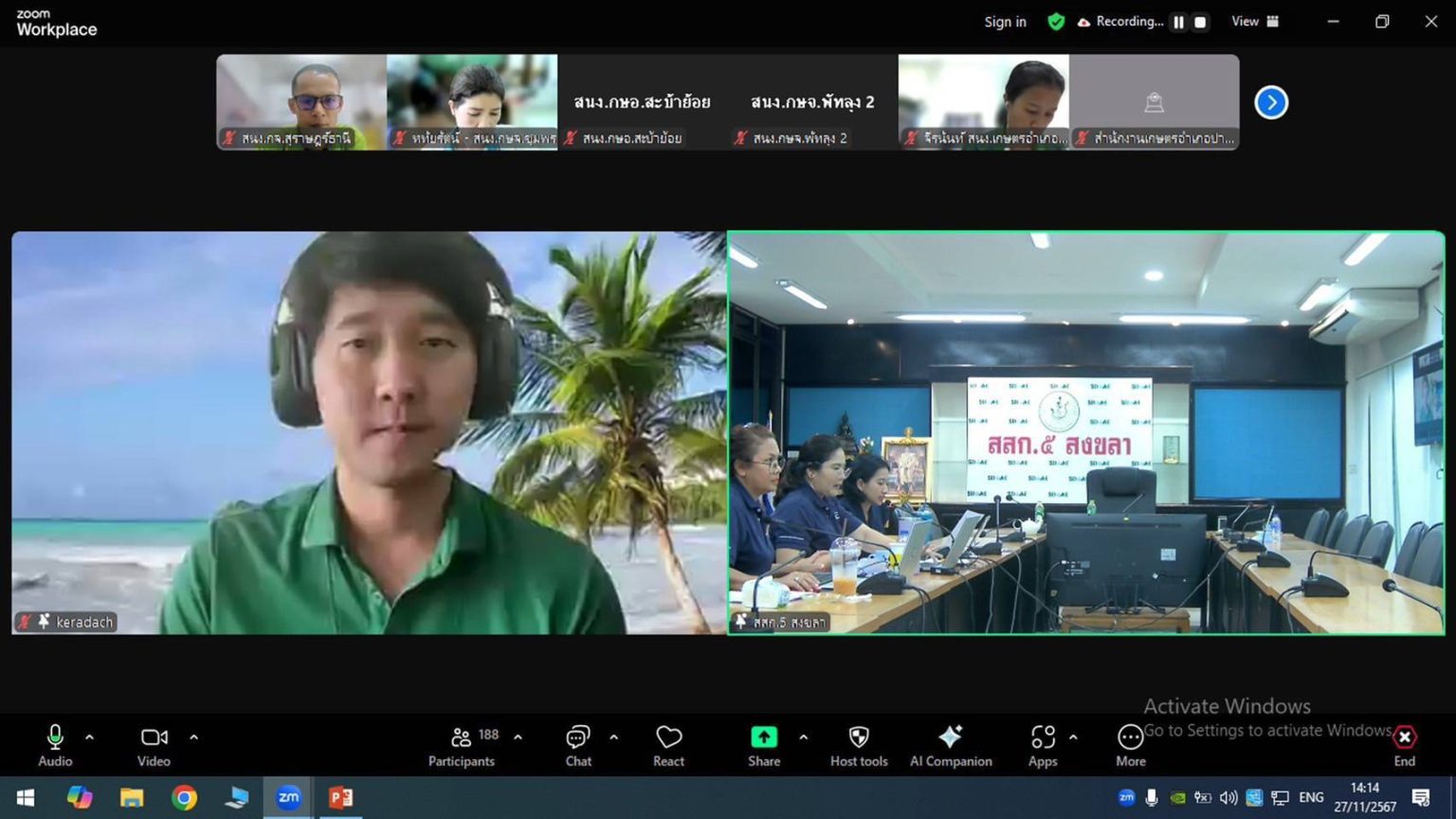The width and height of the screenshot is (1456, 819).
Task: Start screen Share
Action: click(x=764, y=745)
